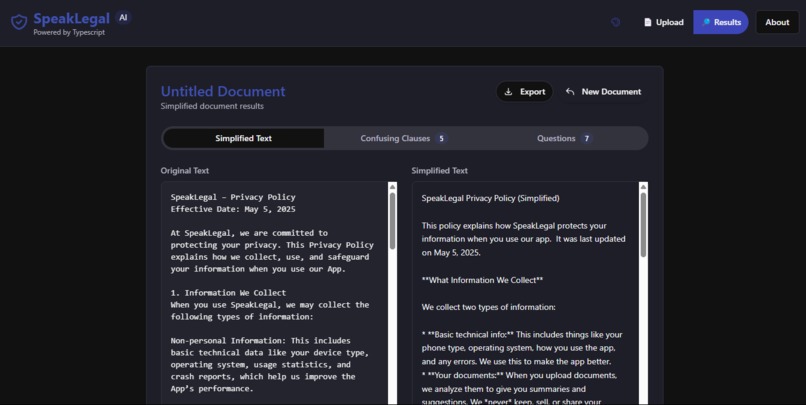Viewport: 806px width, 405px height.
Task: Open the About page
Action: (777, 22)
